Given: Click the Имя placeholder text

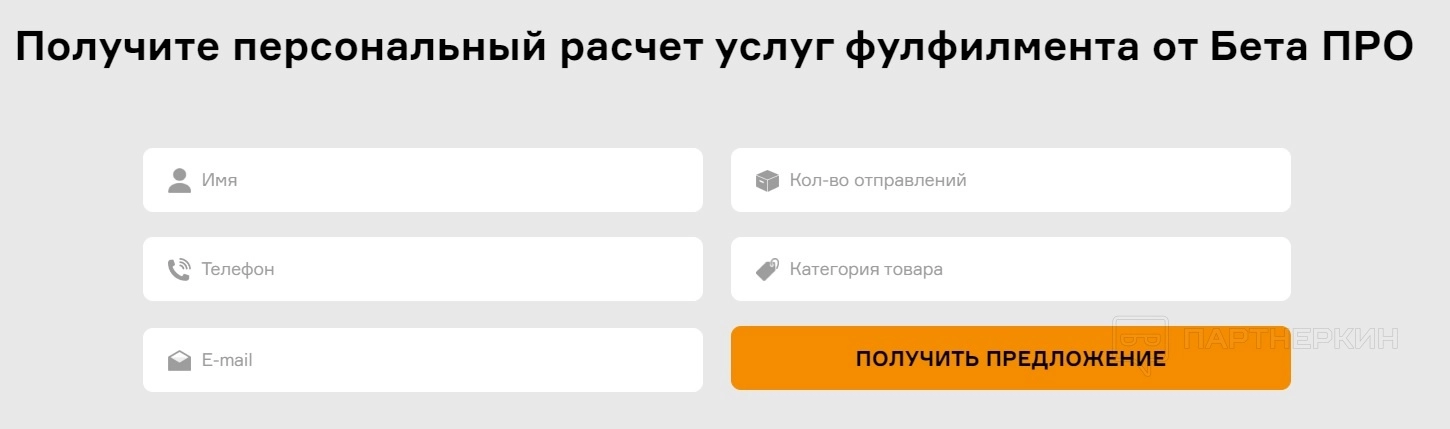Looking at the screenshot, I should [219, 181].
